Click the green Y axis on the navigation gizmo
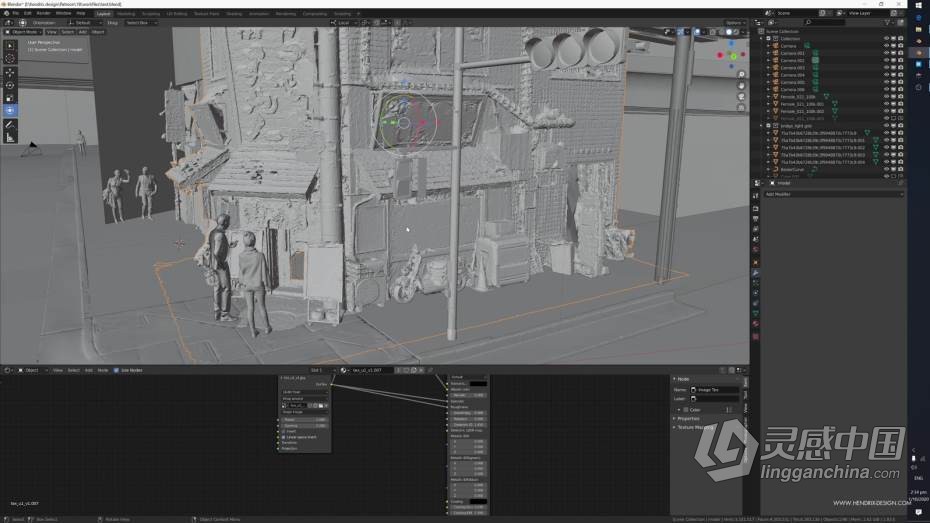930x523 pixels. point(734,56)
